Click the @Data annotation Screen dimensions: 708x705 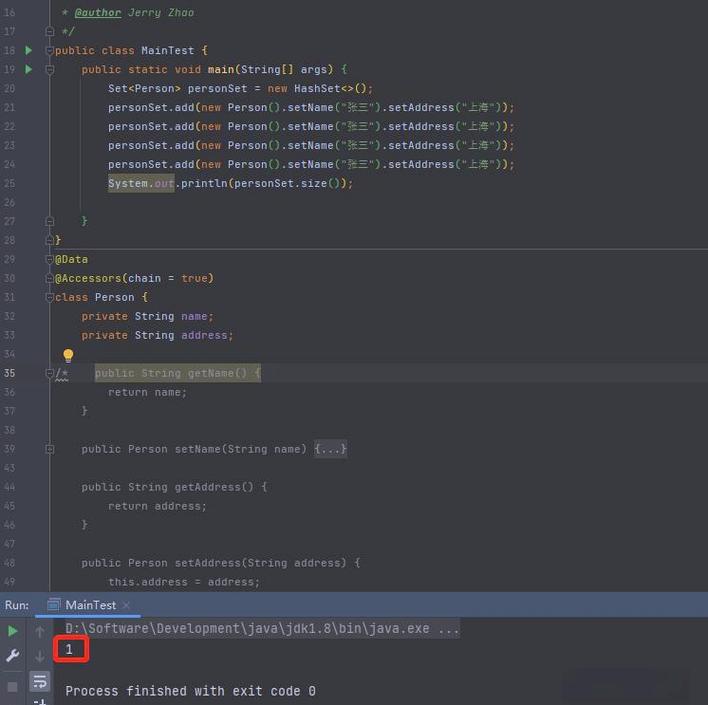[x=71, y=259]
